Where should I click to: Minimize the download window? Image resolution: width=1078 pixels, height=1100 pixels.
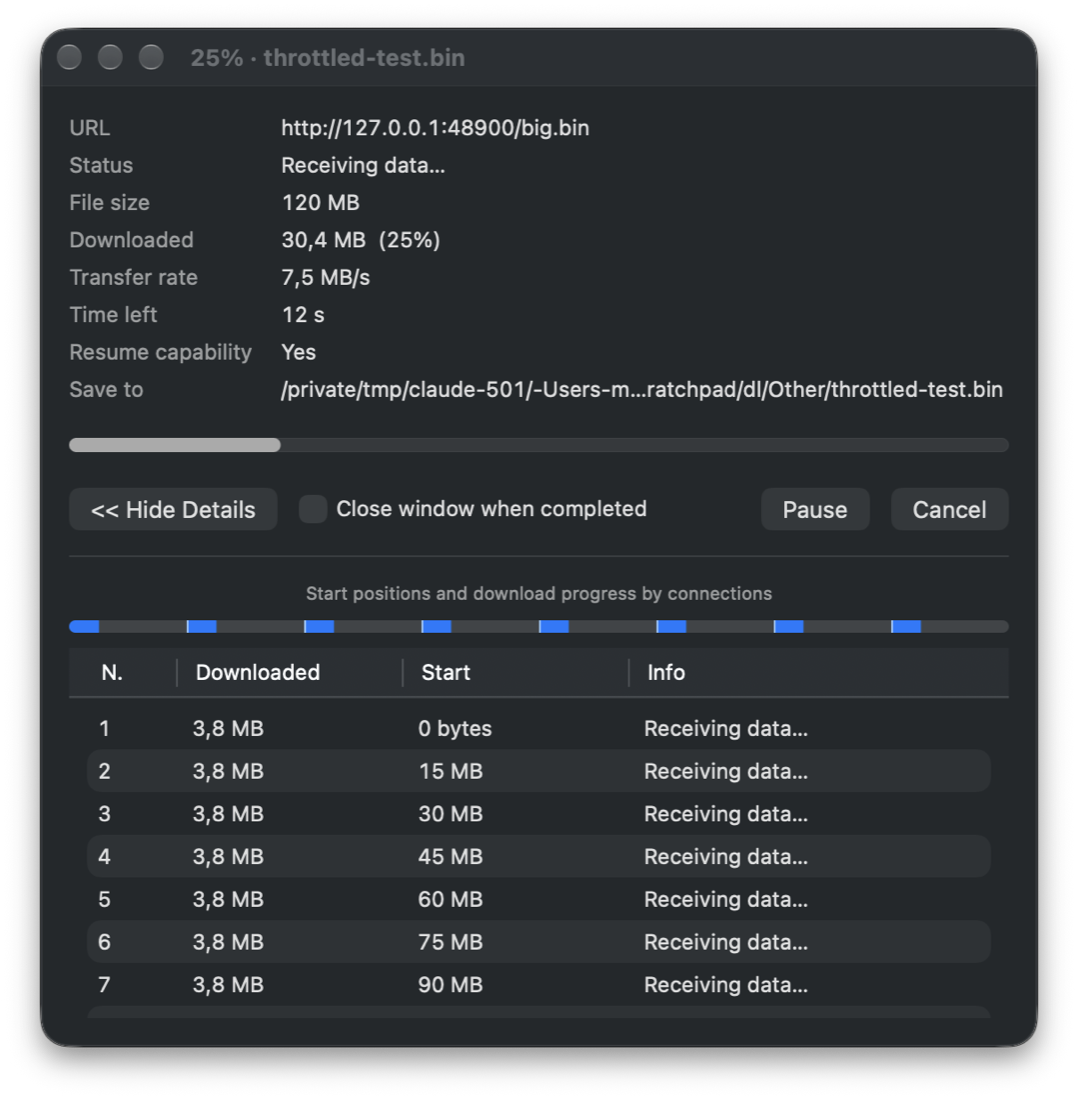110,58
